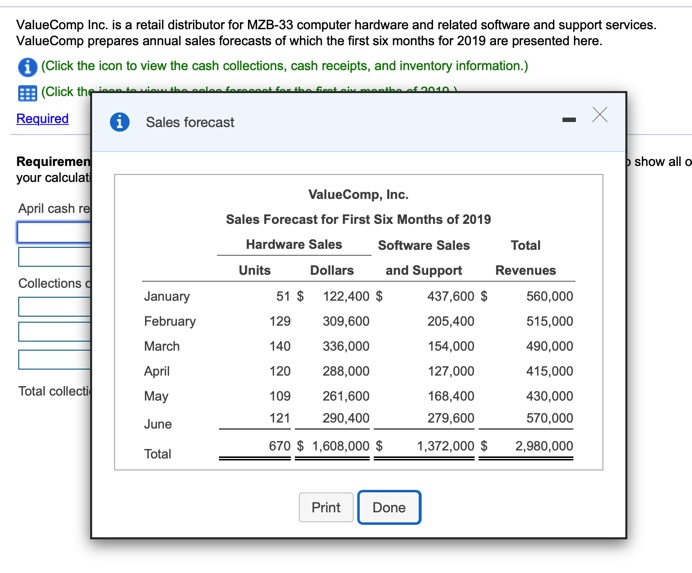Select the June row label

(x=158, y=424)
